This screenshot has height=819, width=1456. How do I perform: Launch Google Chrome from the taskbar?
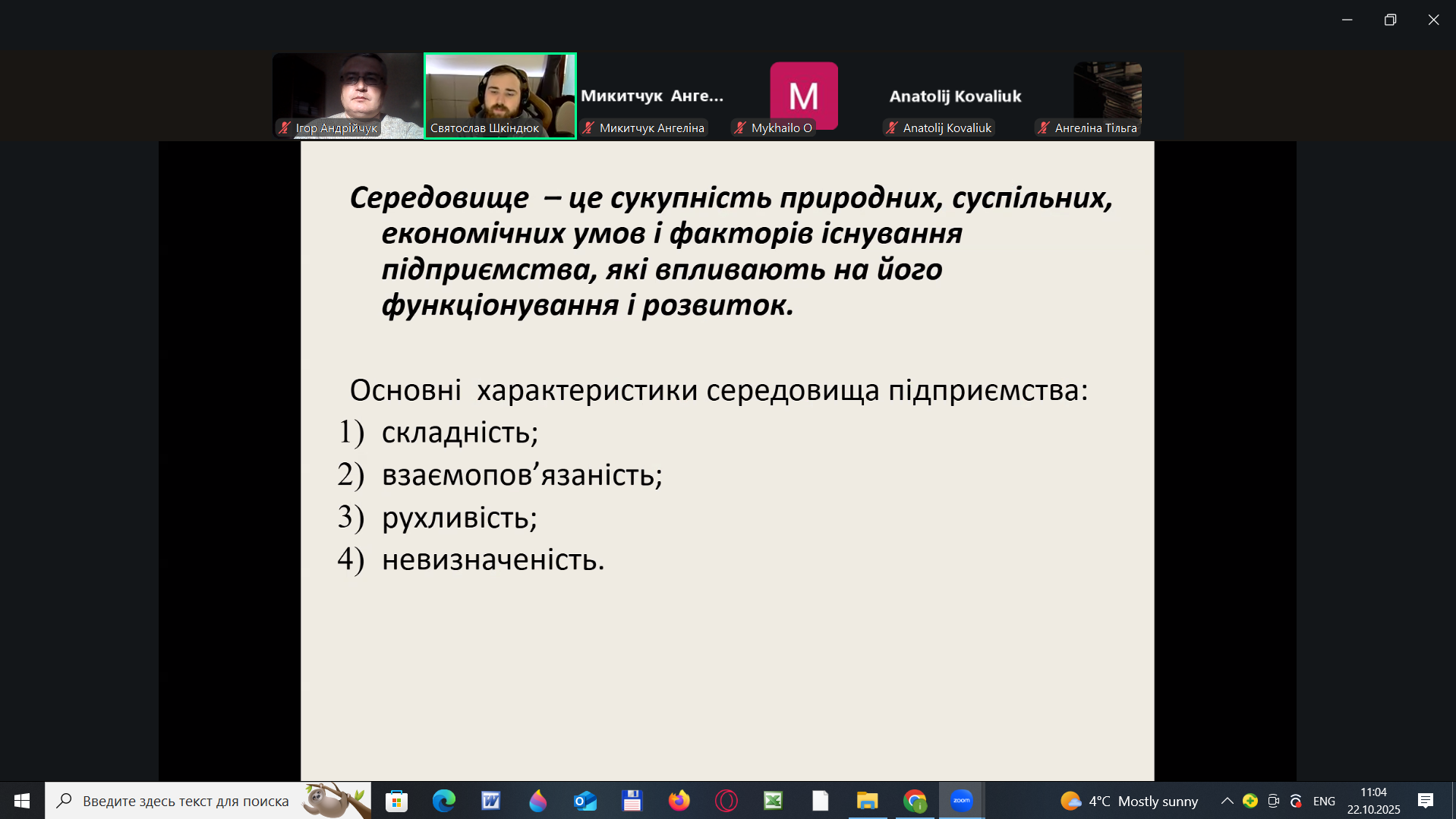915,801
